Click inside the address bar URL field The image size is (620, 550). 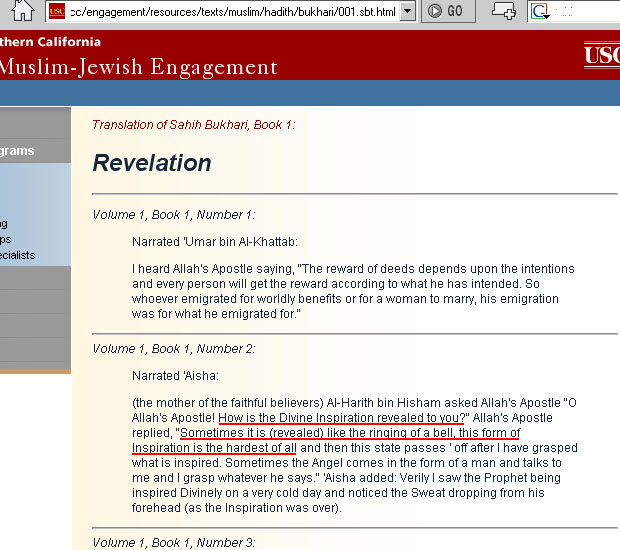click(x=232, y=12)
